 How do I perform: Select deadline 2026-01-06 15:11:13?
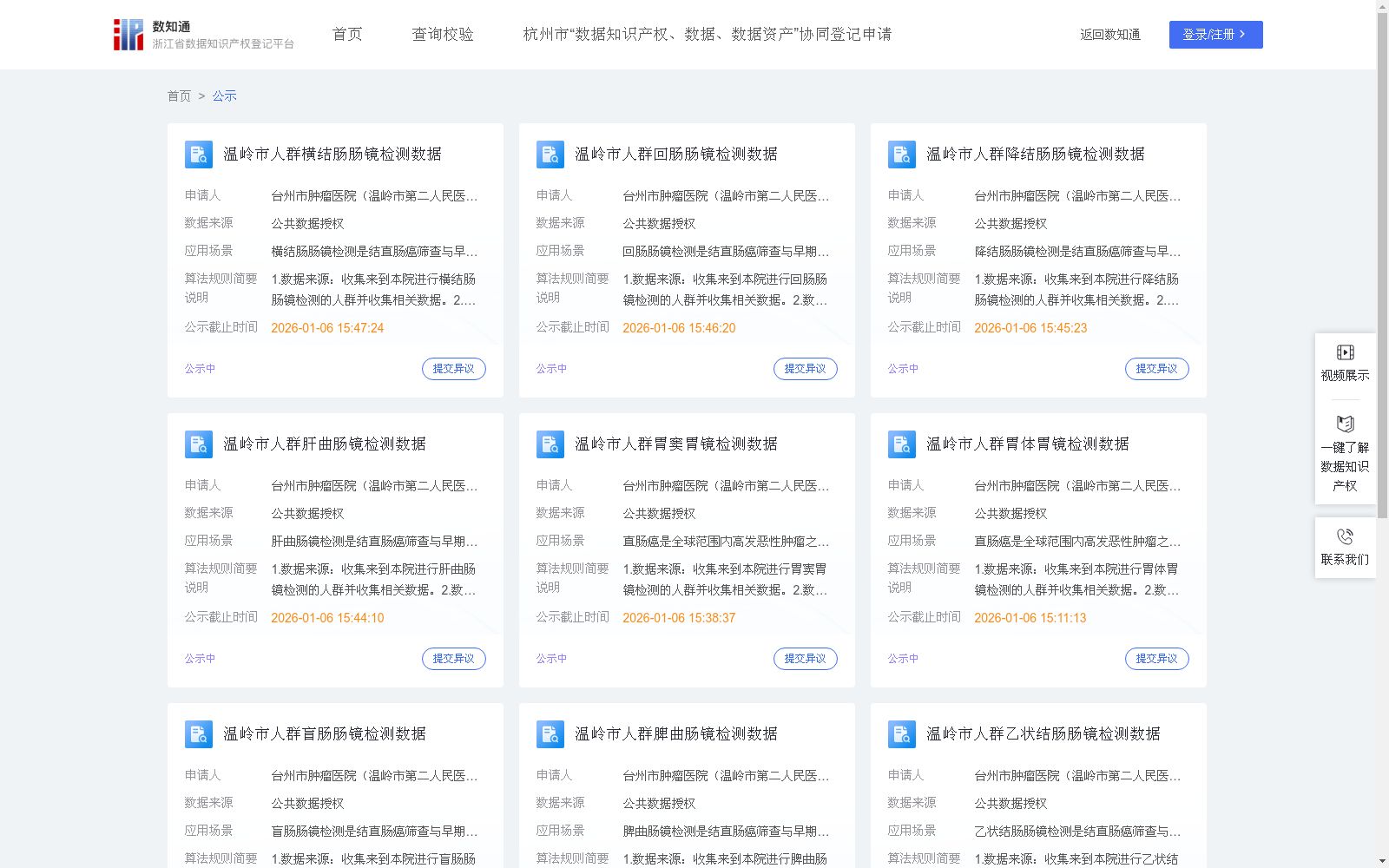[x=1030, y=618]
